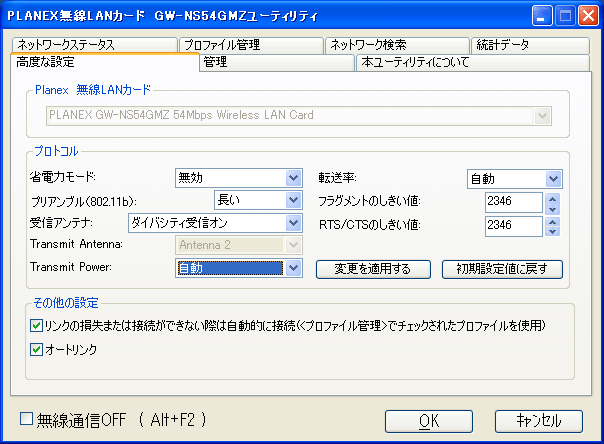Open the 省電力モード dropdown

click(x=239, y=178)
